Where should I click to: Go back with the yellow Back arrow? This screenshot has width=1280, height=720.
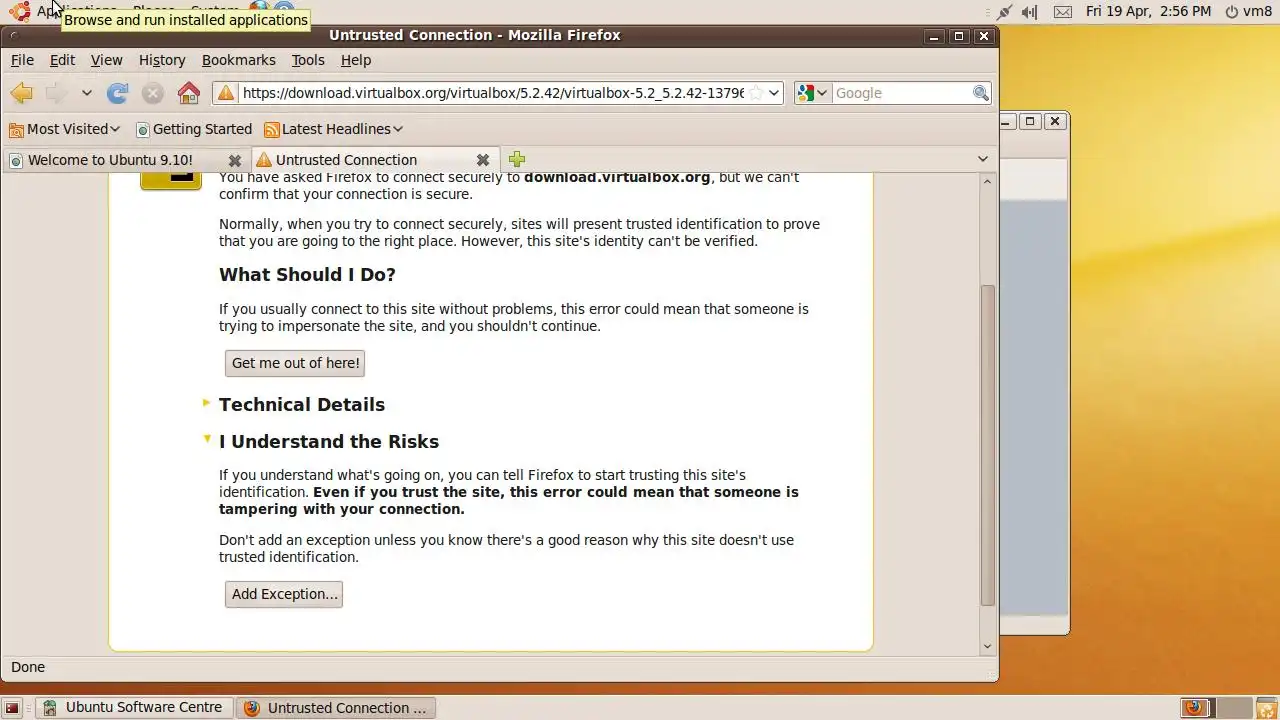coord(21,93)
